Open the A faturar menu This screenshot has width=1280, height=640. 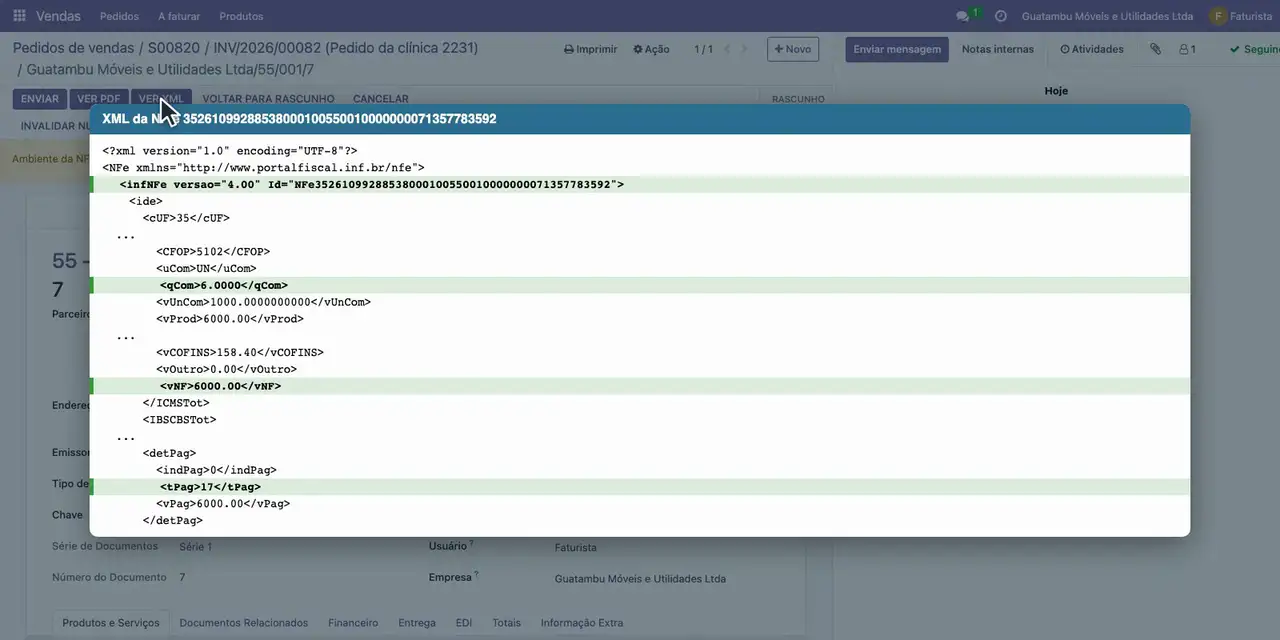tap(179, 16)
